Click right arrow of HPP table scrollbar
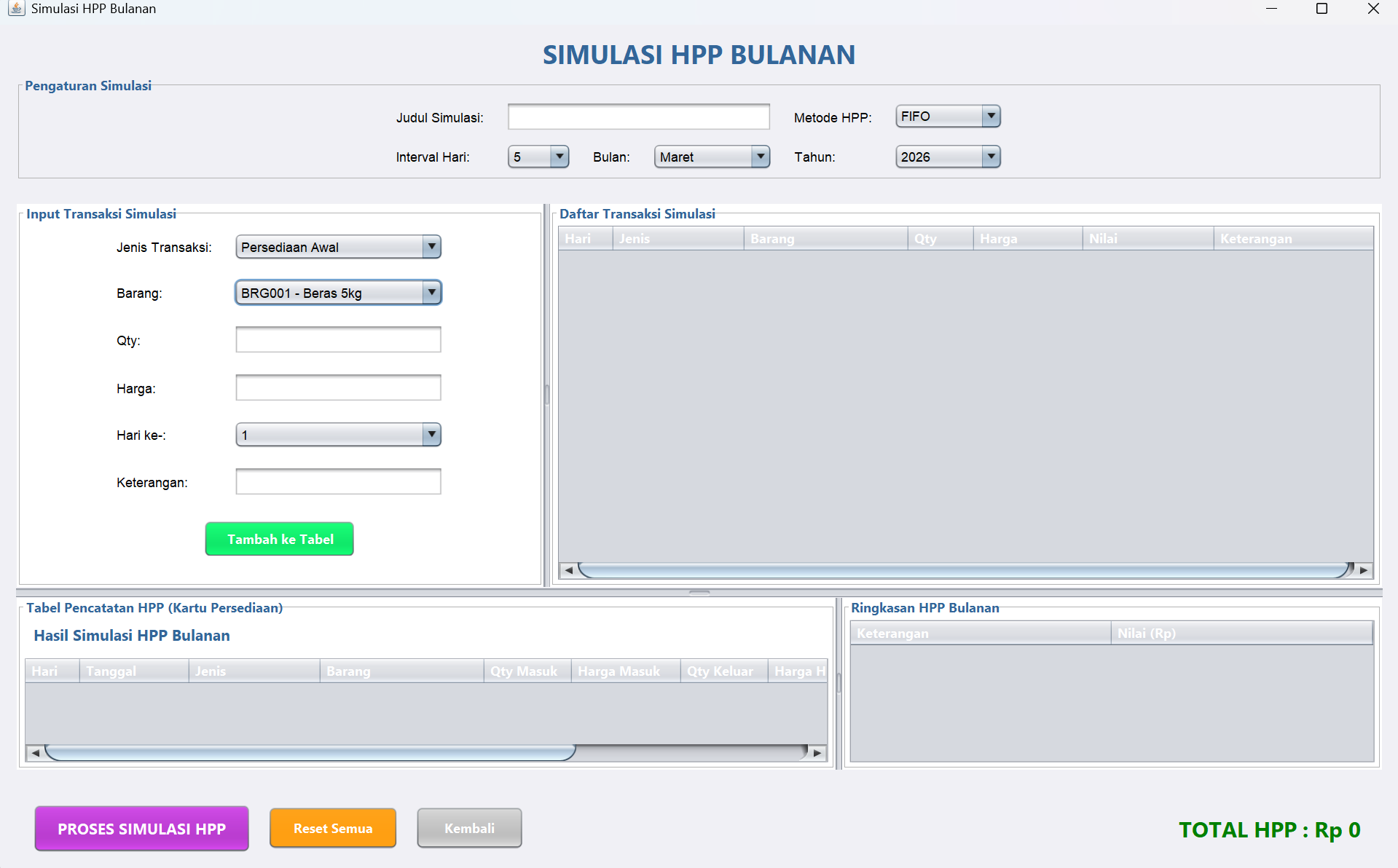This screenshot has width=1398, height=868. click(x=817, y=753)
